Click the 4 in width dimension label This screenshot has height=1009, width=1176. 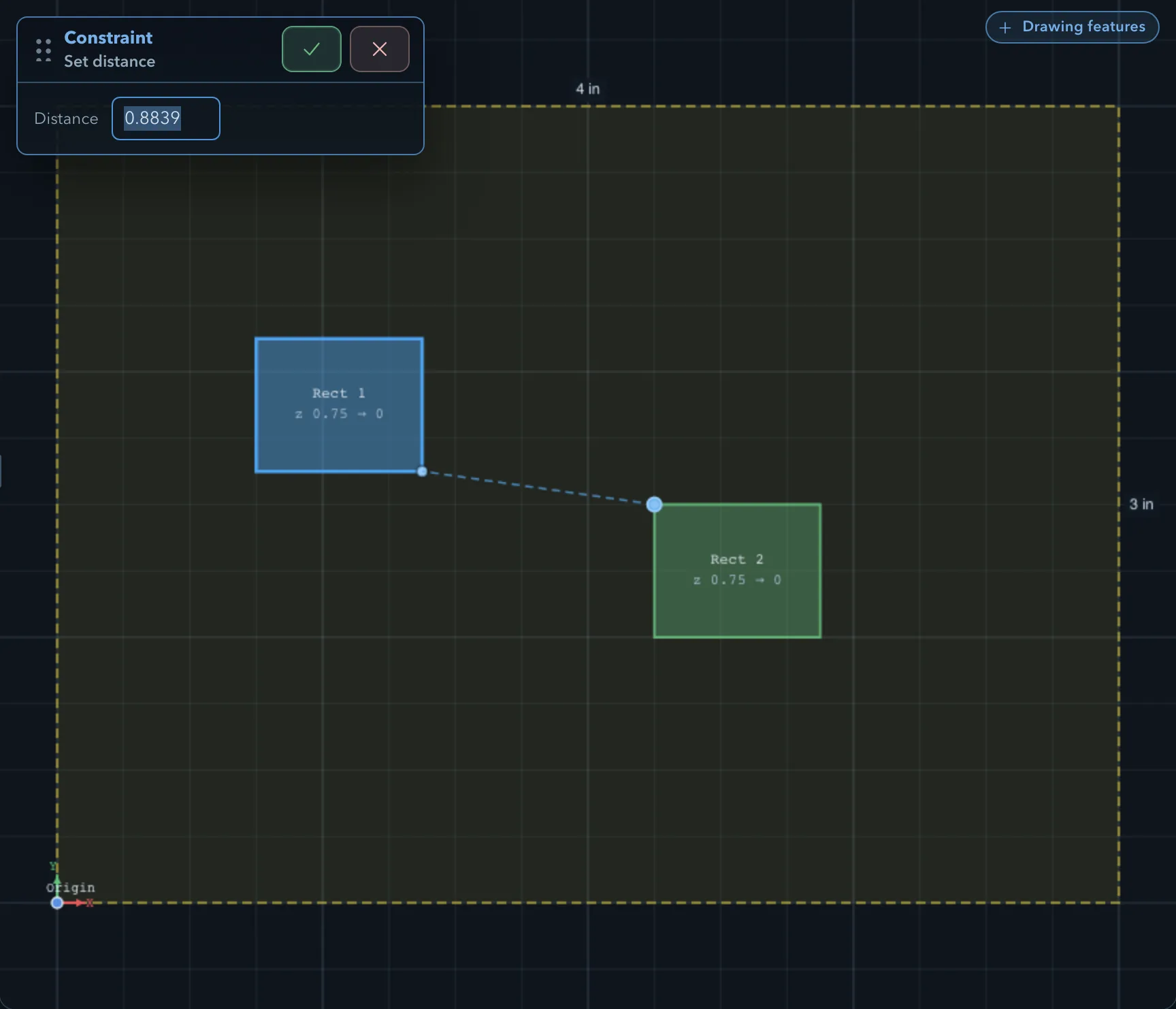coord(588,89)
